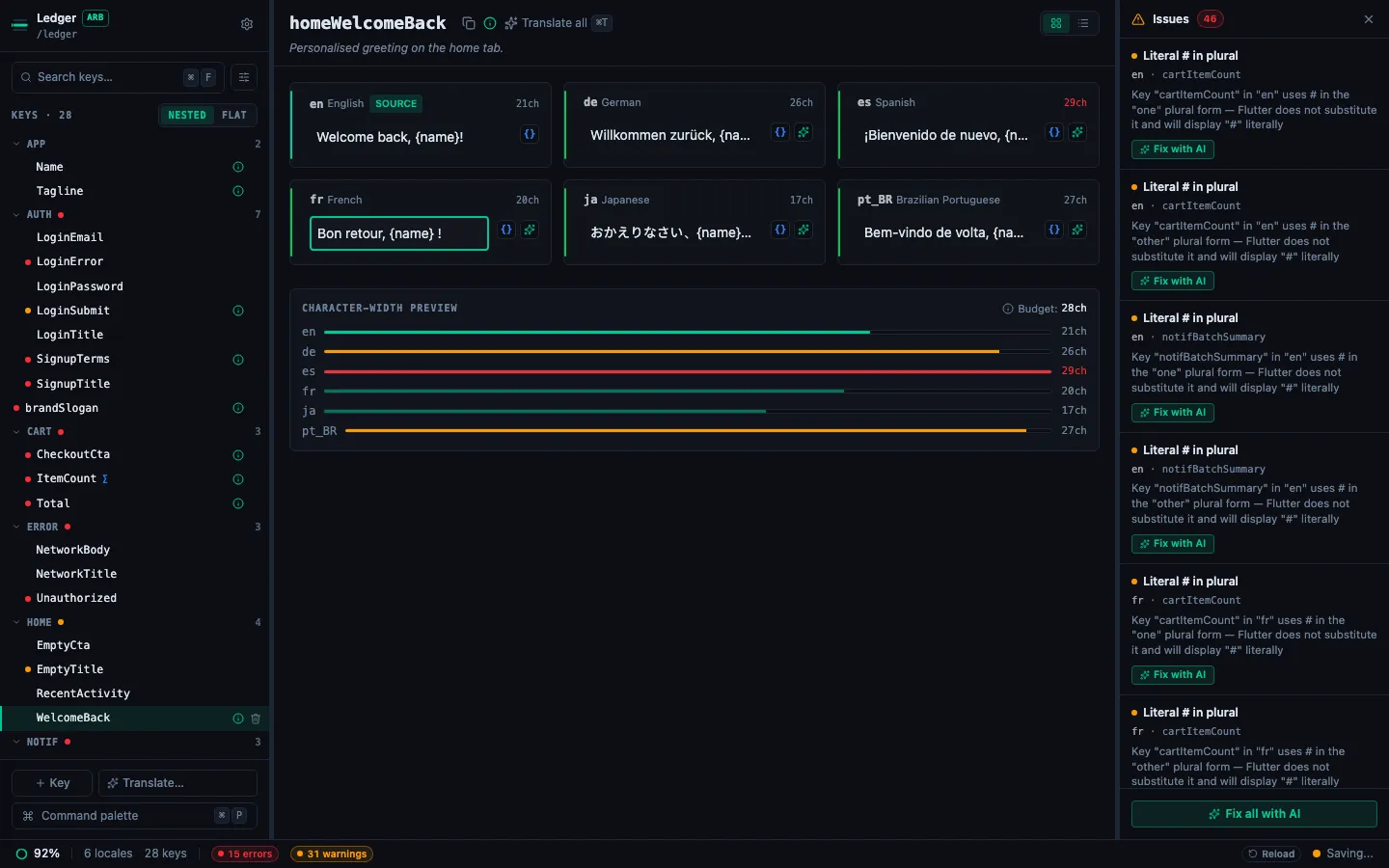Click the pt_BR character-width bar
Image resolution: width=1389 pixels, height=868 pixels.
[x=698, y=431]
